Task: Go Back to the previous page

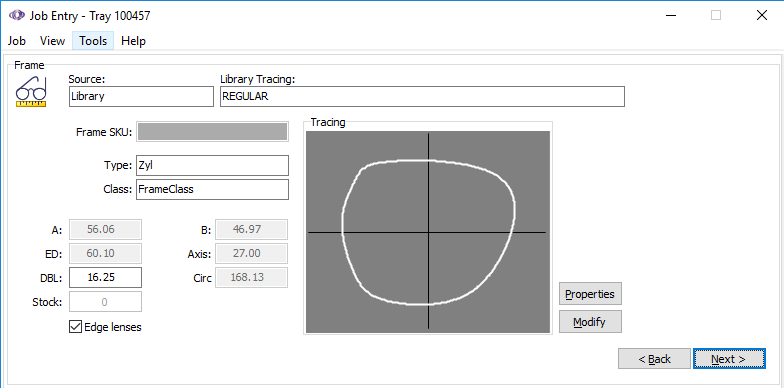Action: [654, 358]
